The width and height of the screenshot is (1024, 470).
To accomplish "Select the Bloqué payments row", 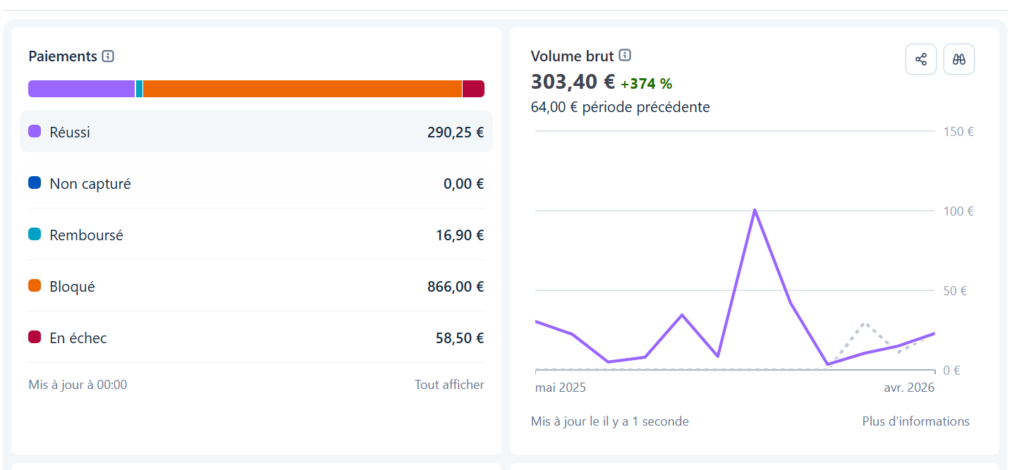I will click(256, 287).
